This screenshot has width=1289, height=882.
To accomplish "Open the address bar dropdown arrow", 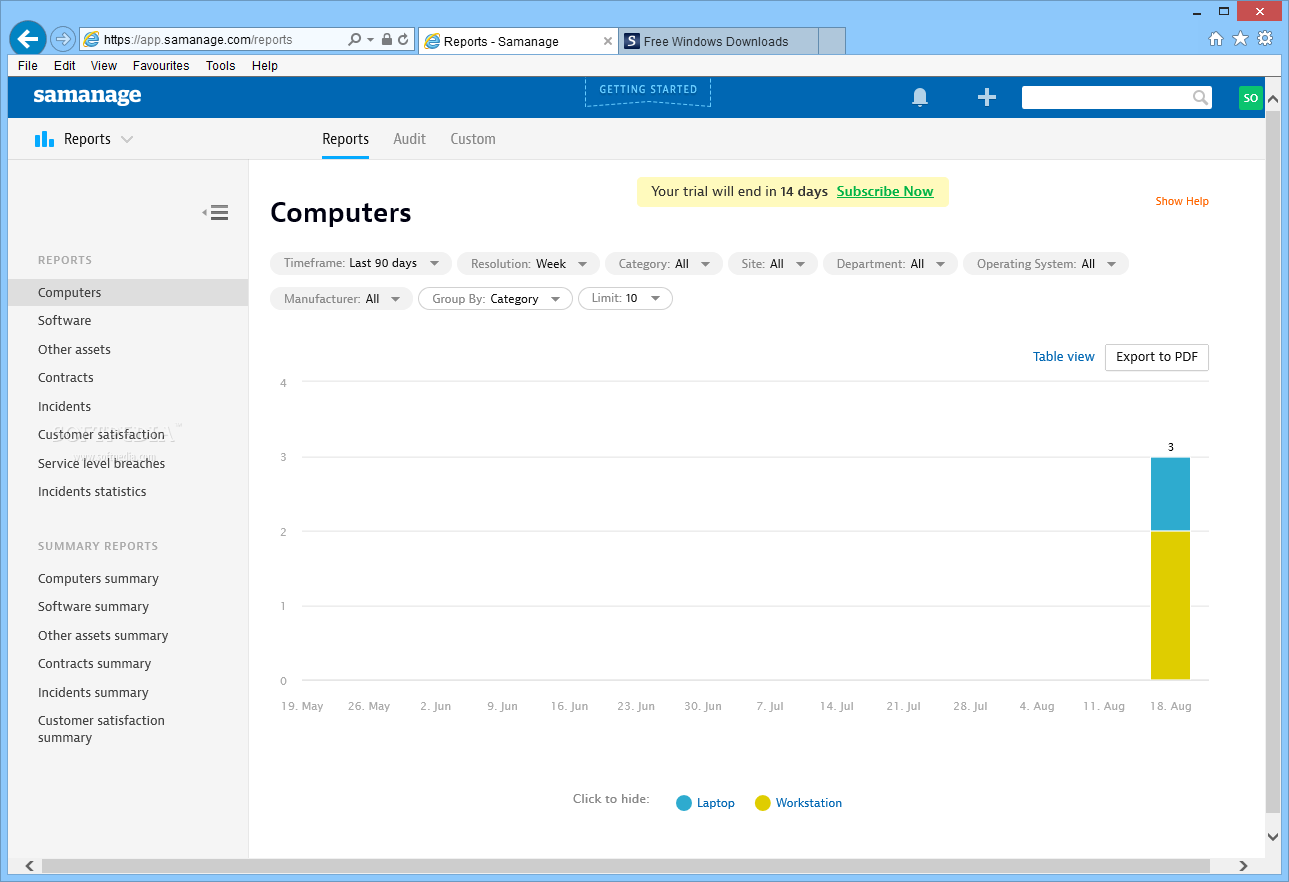I will pos(370,40).
